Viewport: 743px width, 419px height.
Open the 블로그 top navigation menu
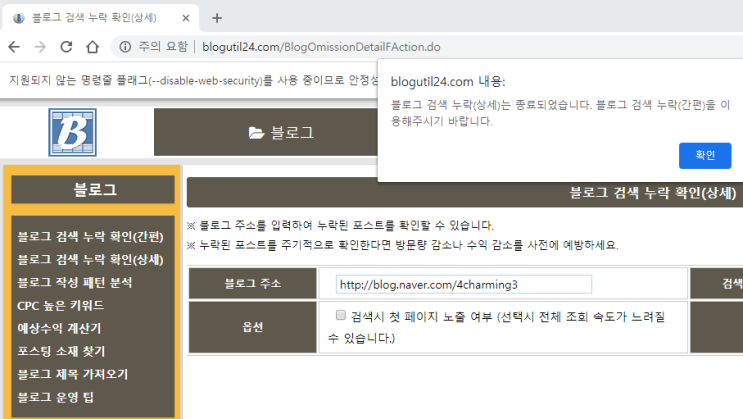(x=281, y=132)
